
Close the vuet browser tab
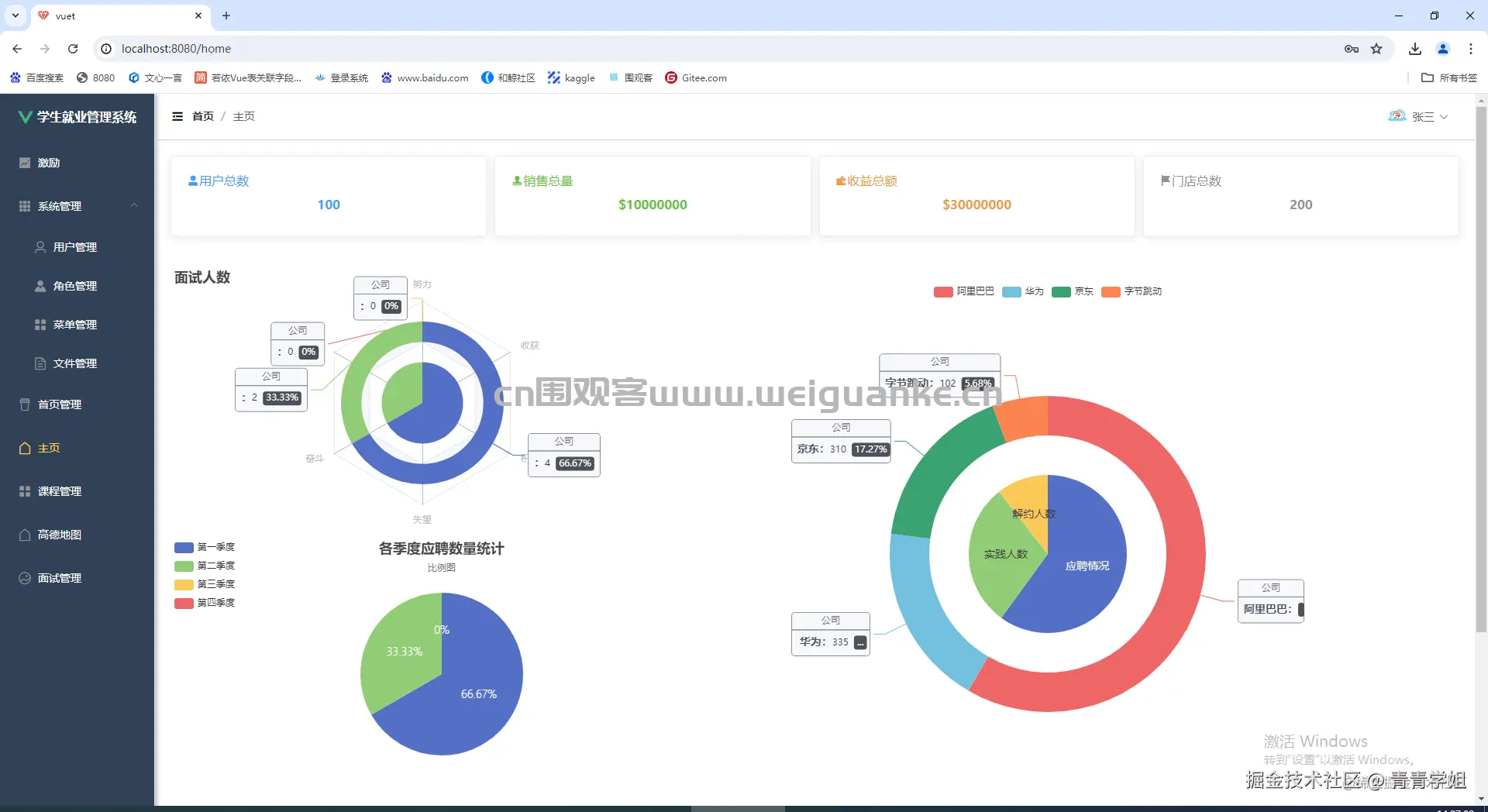198,15
